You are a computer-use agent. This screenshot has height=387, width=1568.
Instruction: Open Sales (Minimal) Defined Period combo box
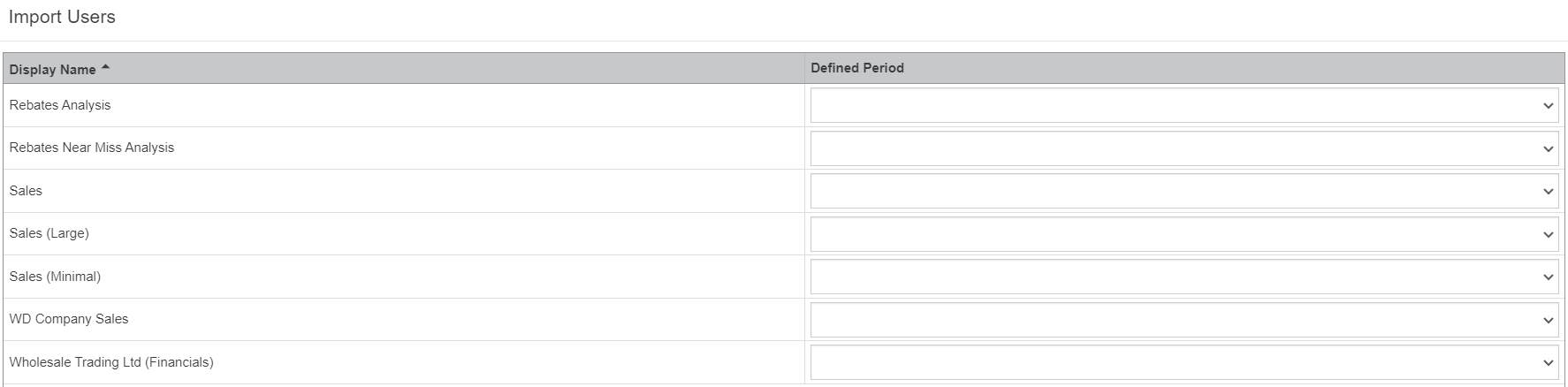[1183, 277]
